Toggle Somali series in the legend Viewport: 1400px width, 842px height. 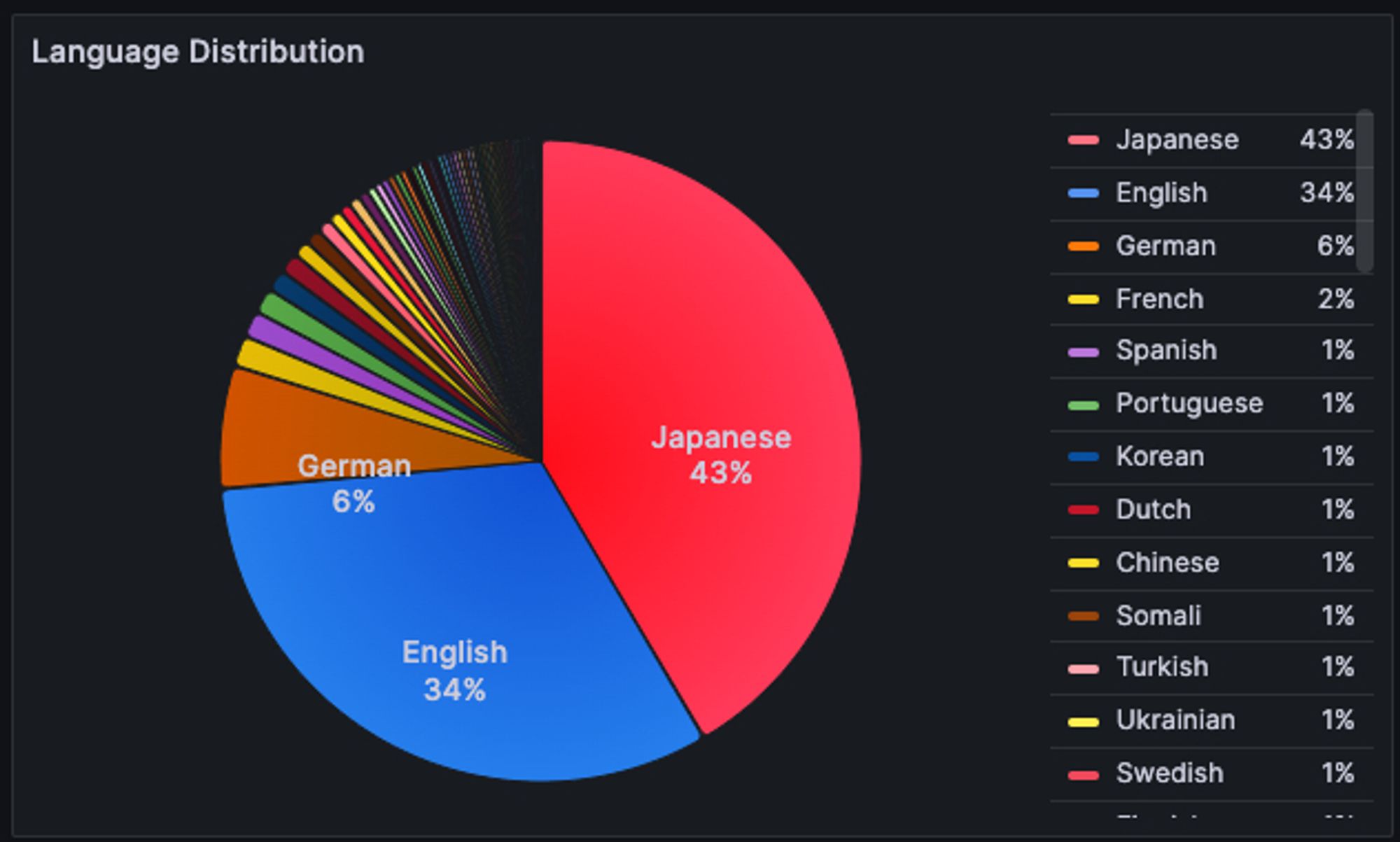[x=1158, y=616]
